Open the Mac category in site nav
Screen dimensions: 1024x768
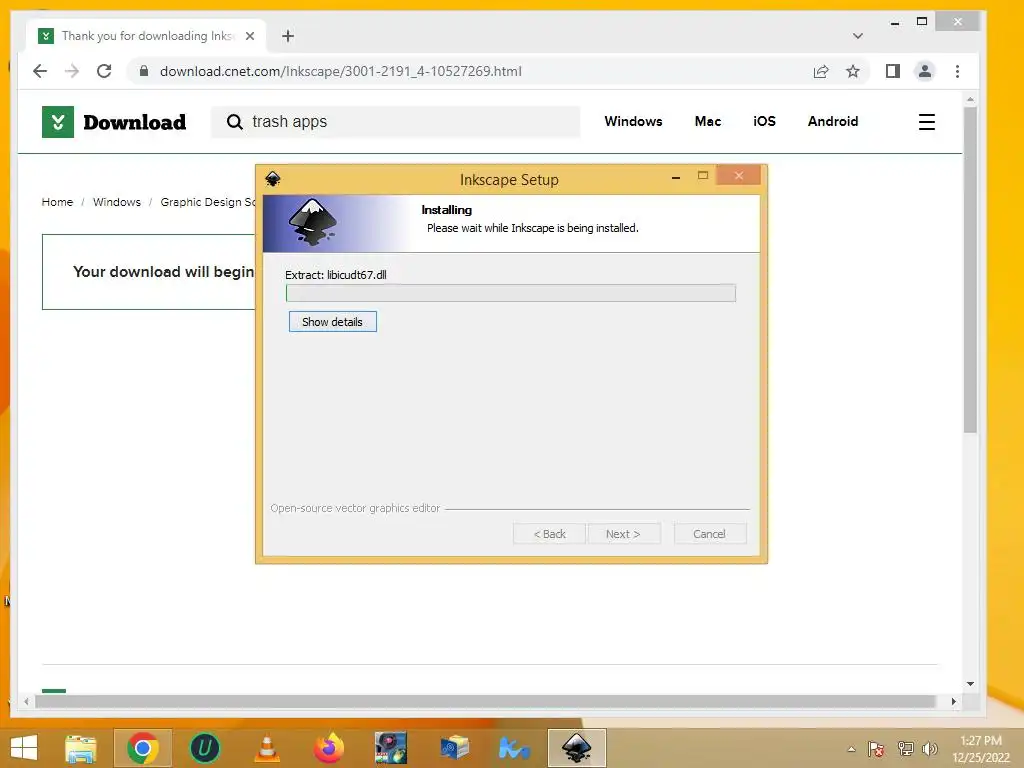(708, 121)
